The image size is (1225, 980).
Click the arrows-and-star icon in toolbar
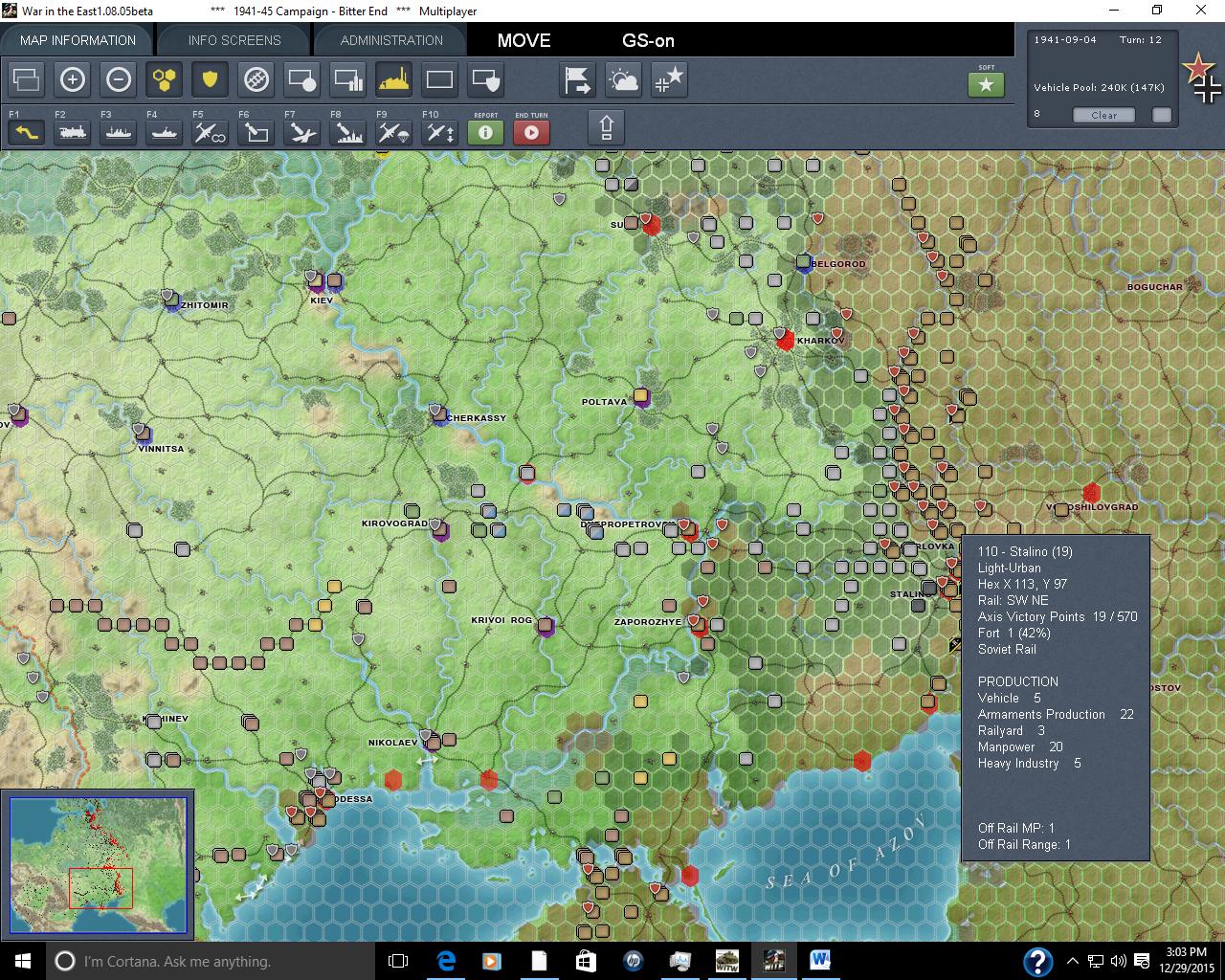point(670,79)
